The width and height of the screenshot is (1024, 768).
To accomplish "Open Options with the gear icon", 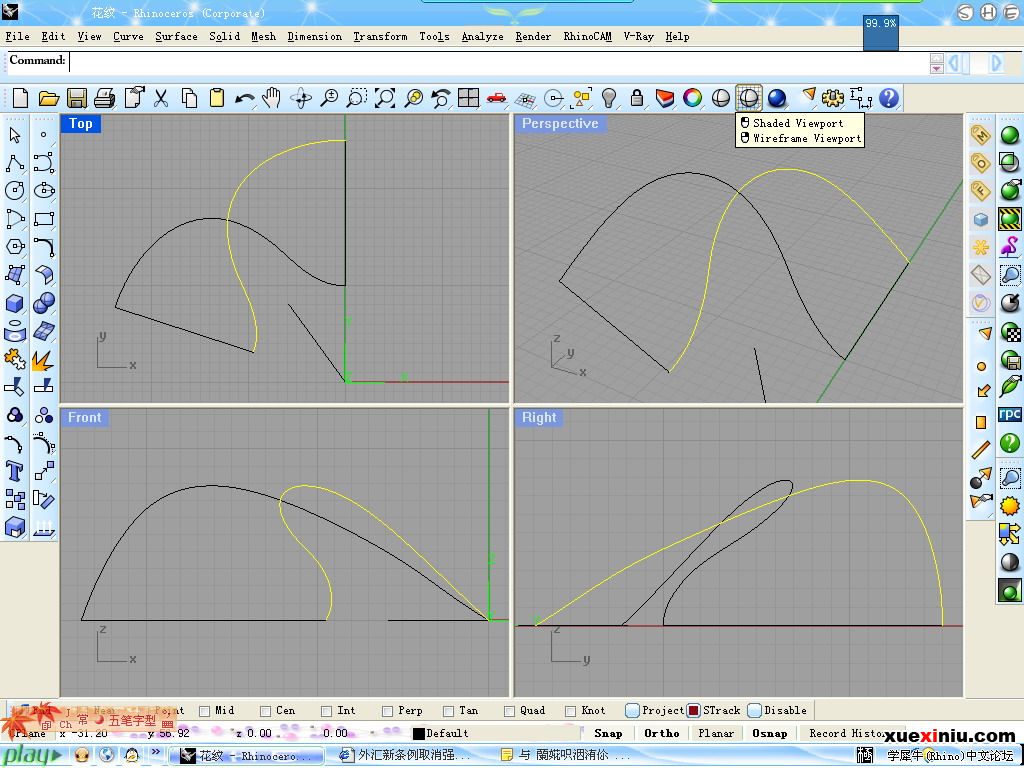I will pyautogui.click(x=833, y=98).
